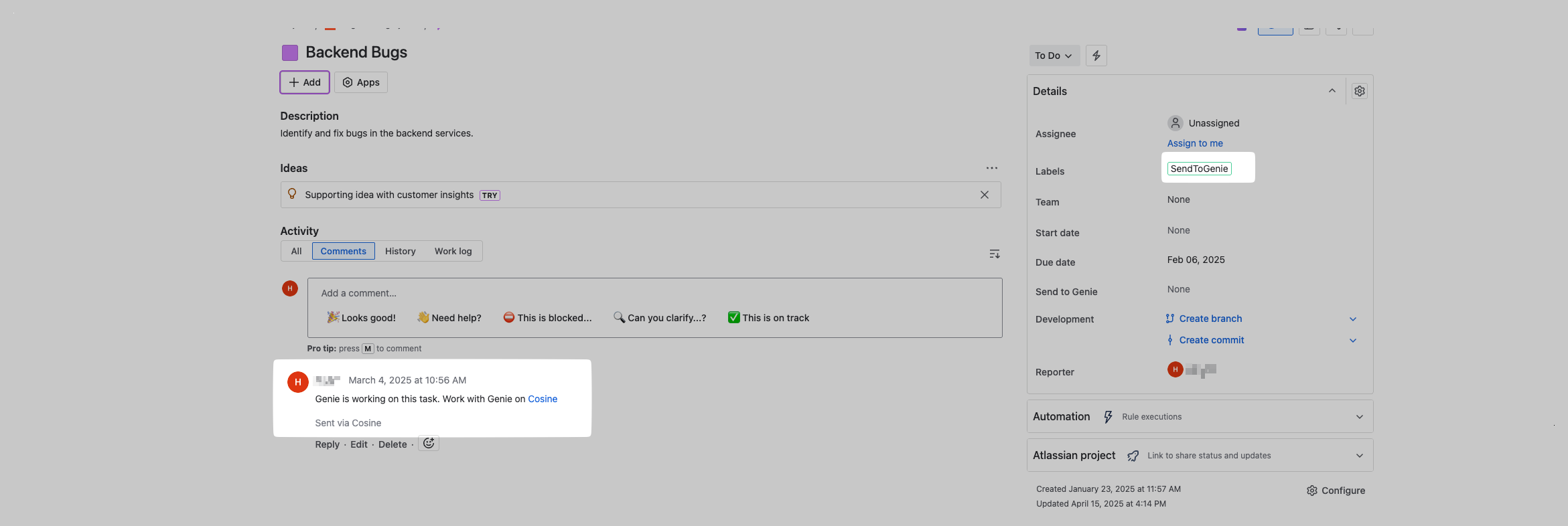Expand the Automation section

1359,417
